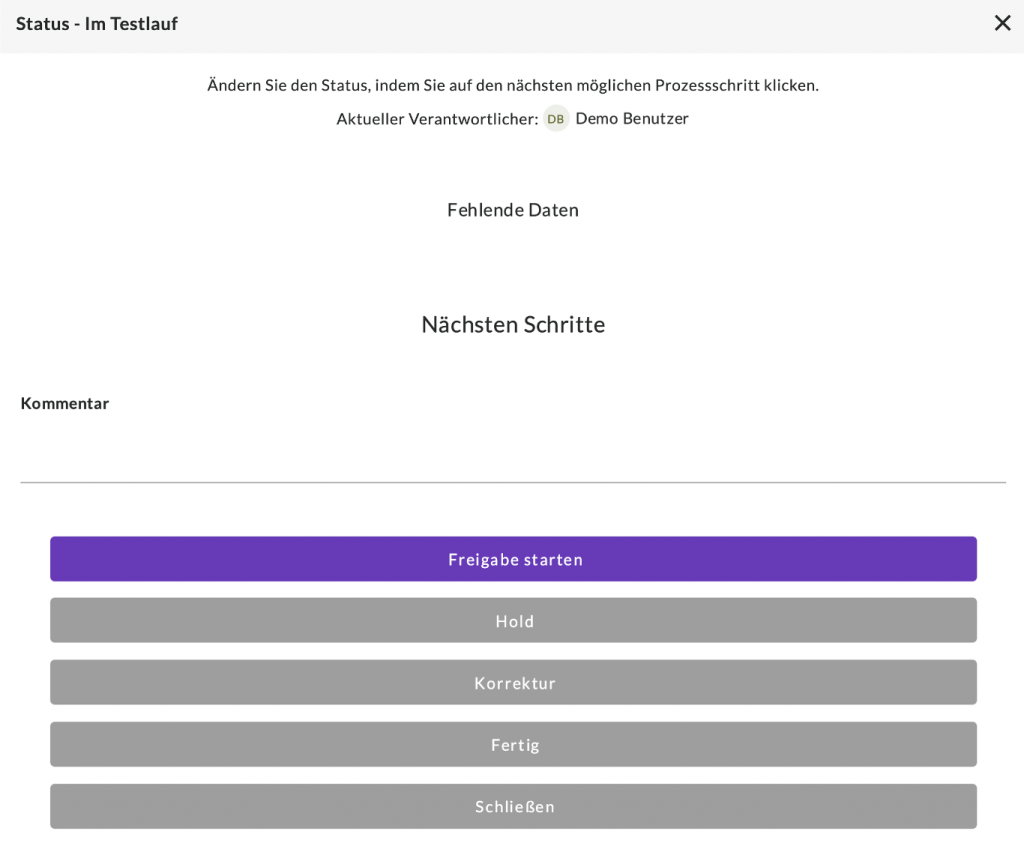Click the underline beneath the Kommentar field

point(512,483)
